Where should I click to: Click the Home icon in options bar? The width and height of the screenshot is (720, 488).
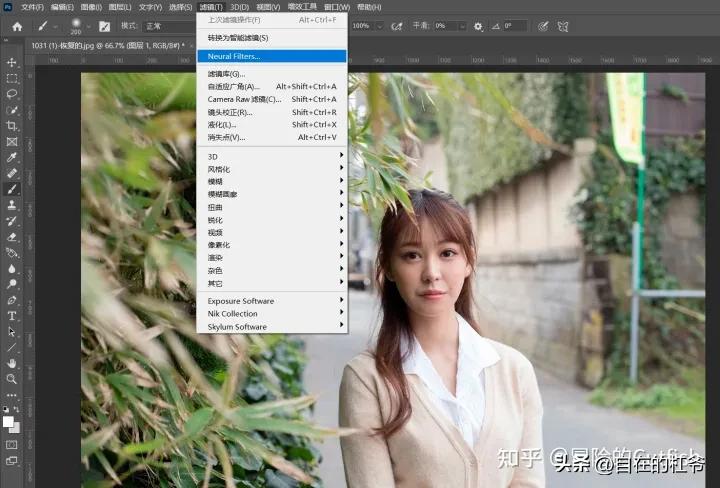tap(17, 27)
